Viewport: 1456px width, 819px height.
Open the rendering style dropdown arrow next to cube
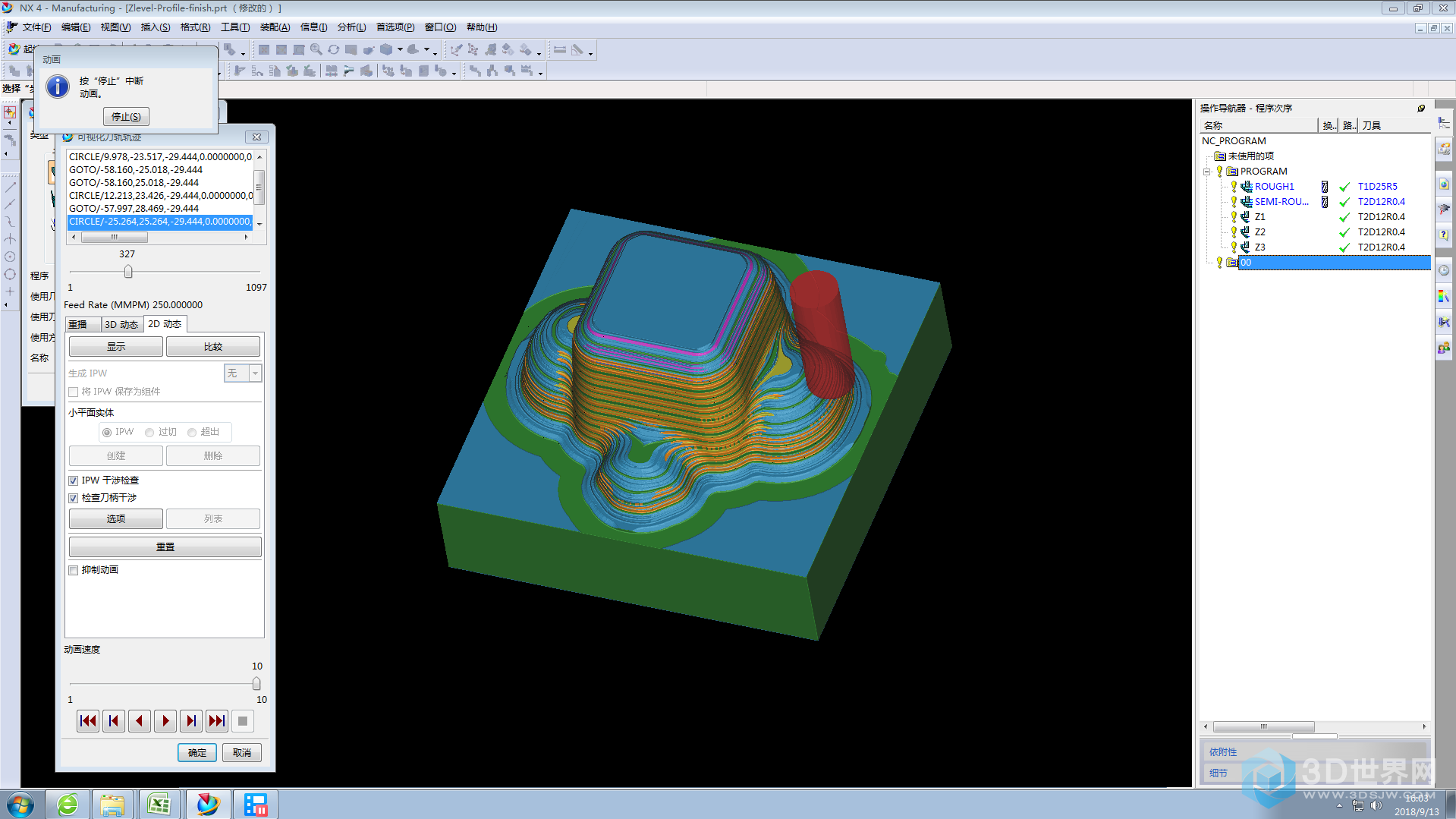click(400, 49)
